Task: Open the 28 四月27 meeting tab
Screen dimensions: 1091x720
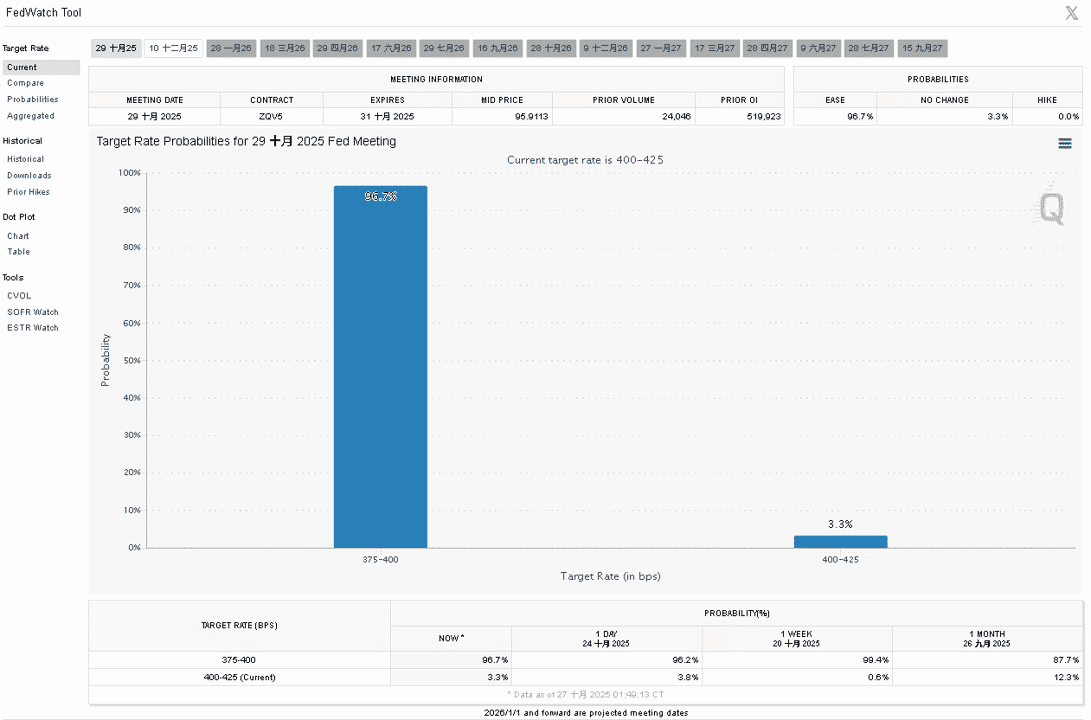Action: pyautogui.click(x=767, y=48)
